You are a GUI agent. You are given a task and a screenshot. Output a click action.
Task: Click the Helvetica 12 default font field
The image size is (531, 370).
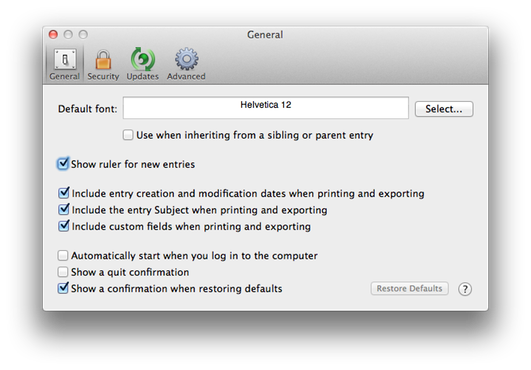coord(266,108)
